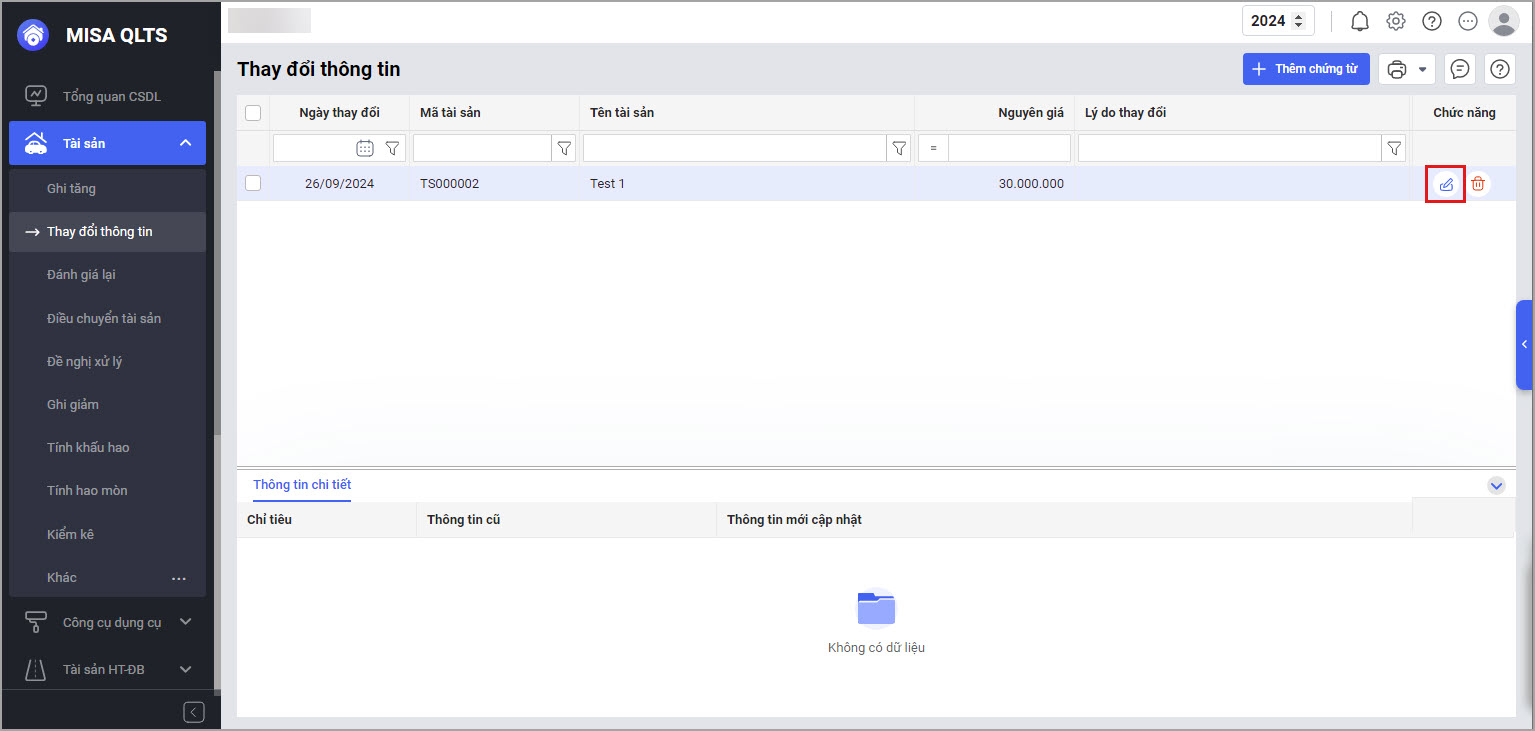Switch to Thông tin chi tiết tab
This screenshot has height=731, width=1535.
click(x=302, y=485)
